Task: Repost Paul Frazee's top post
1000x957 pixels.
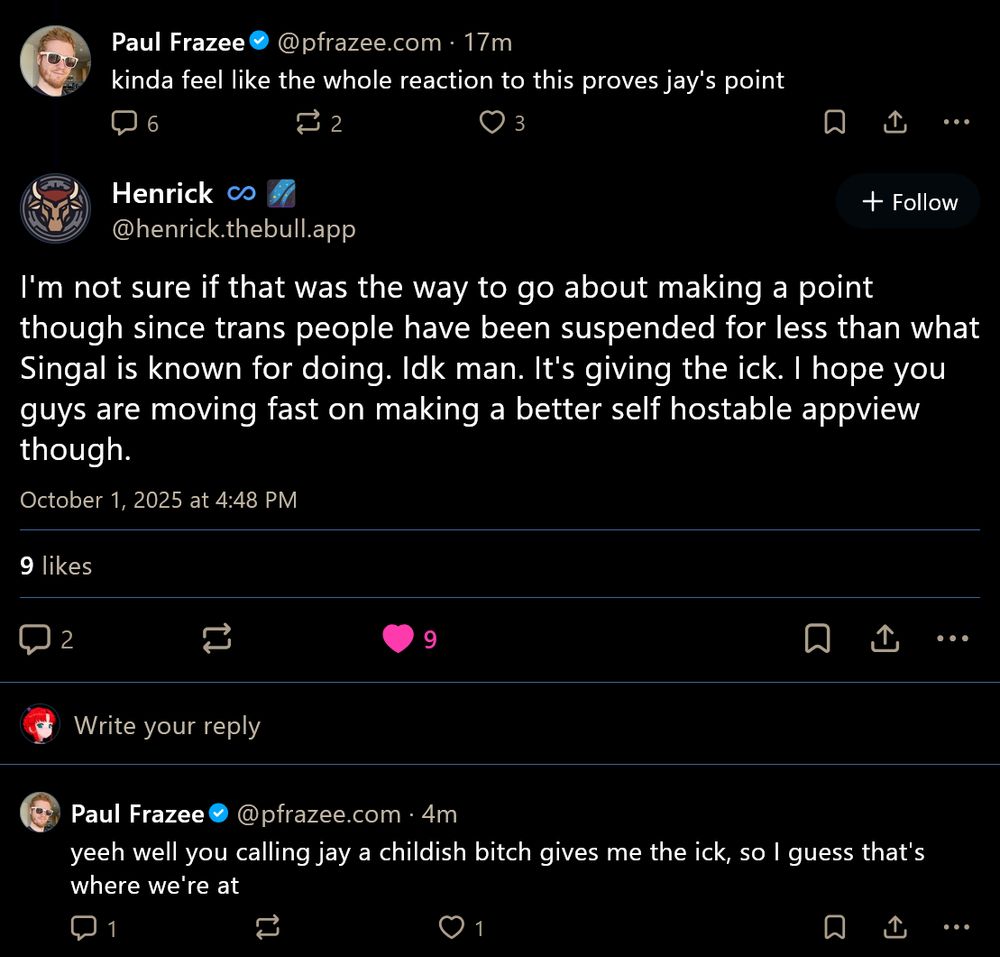Action: click(x=307, y=122)
